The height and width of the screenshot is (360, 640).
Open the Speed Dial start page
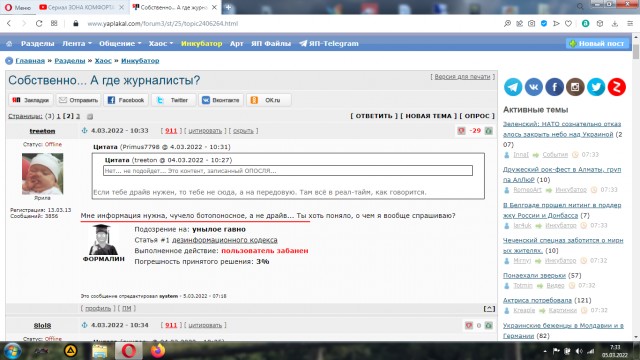(54, 24)
